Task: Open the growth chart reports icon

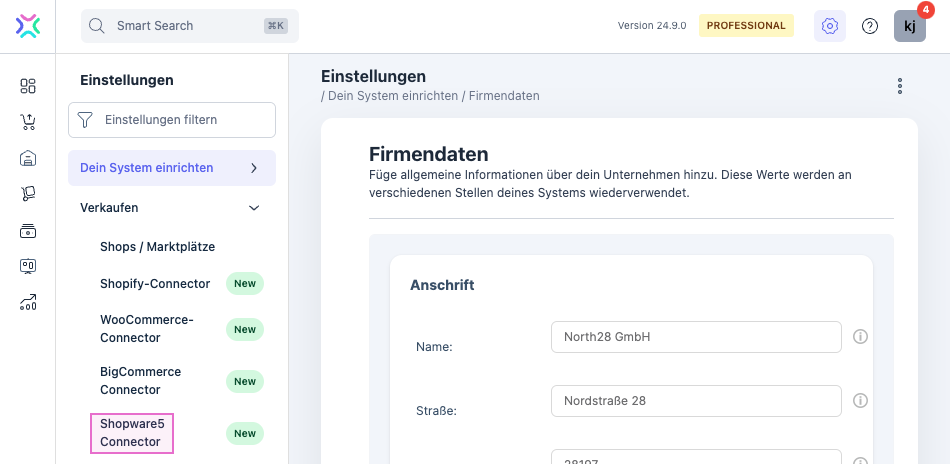Action: coord(28,303)
